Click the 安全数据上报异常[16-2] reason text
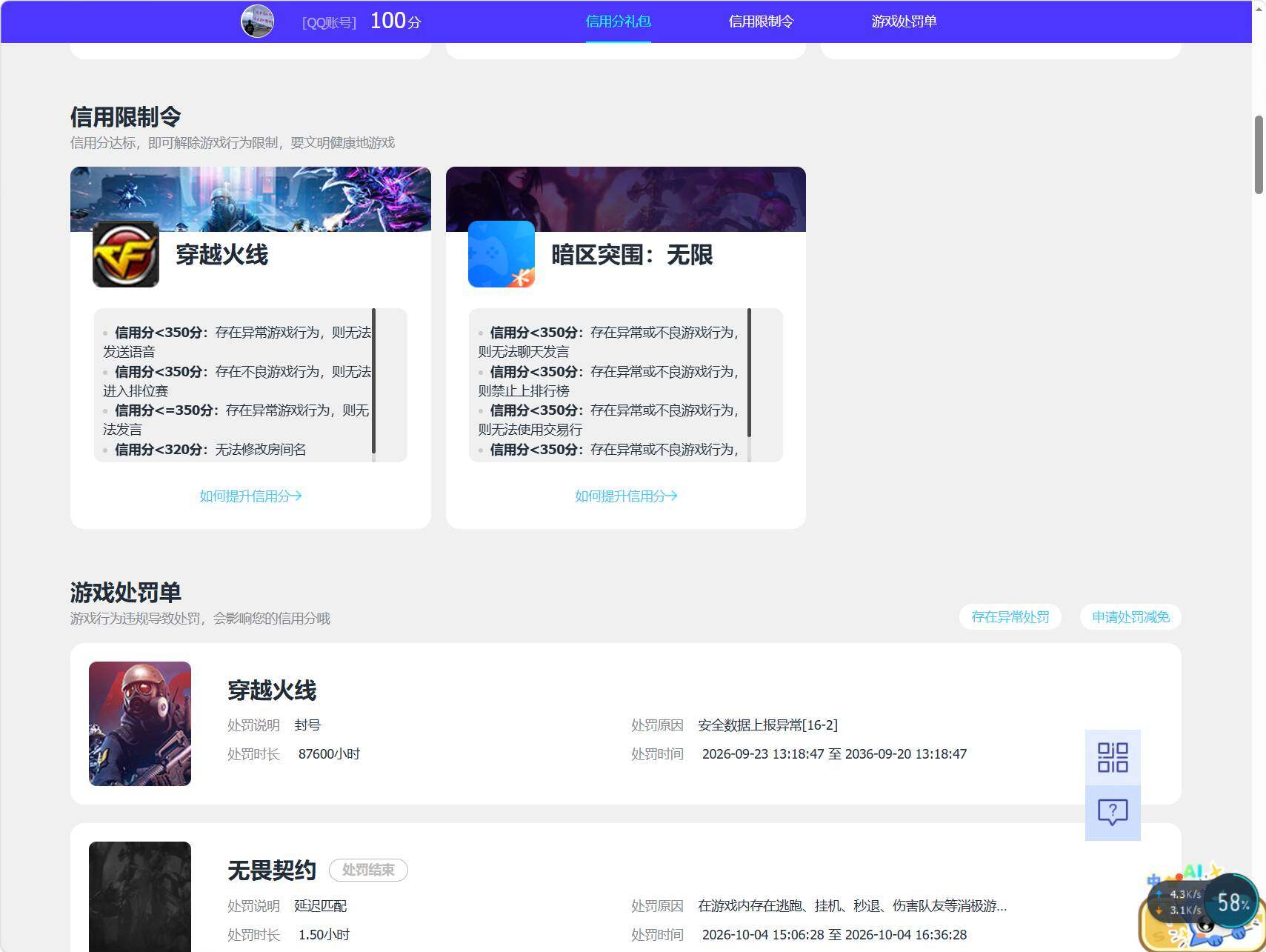Image resolution: width=1266 pixels, height=952 pixels. tap(767, 725)
